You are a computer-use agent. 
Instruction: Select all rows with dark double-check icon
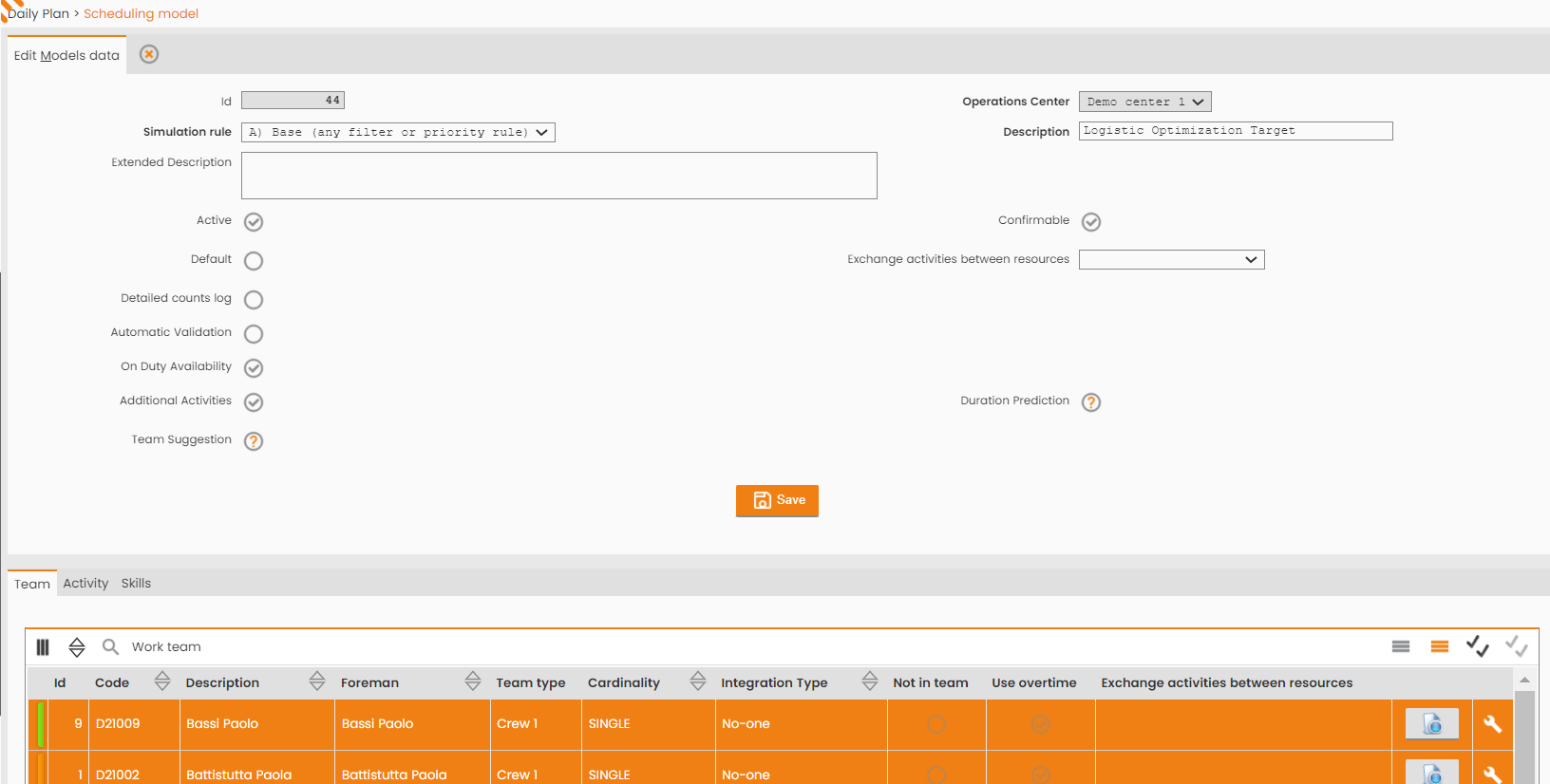(x=1477, y=646)
